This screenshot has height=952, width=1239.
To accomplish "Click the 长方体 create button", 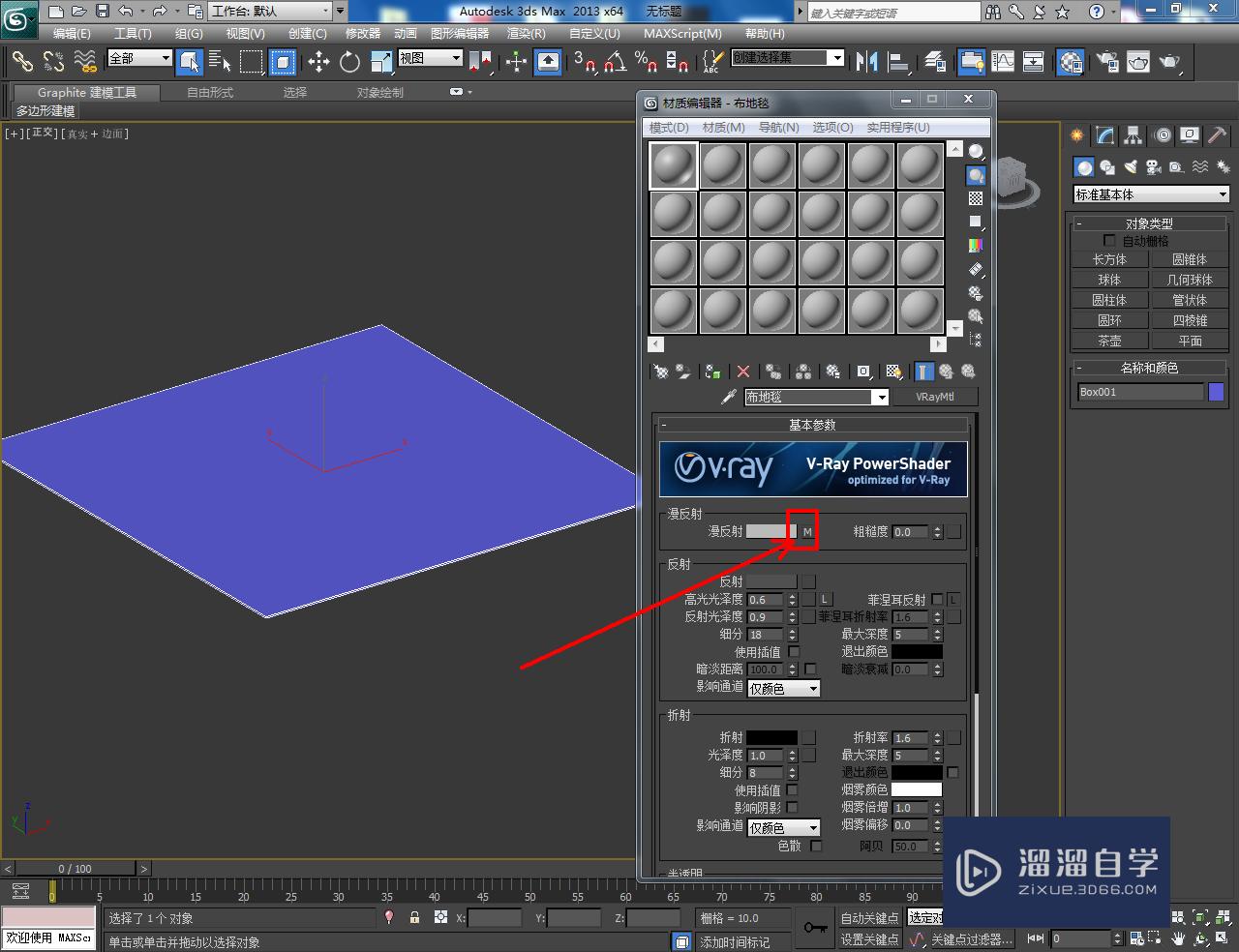I will tap(1109, 259).
